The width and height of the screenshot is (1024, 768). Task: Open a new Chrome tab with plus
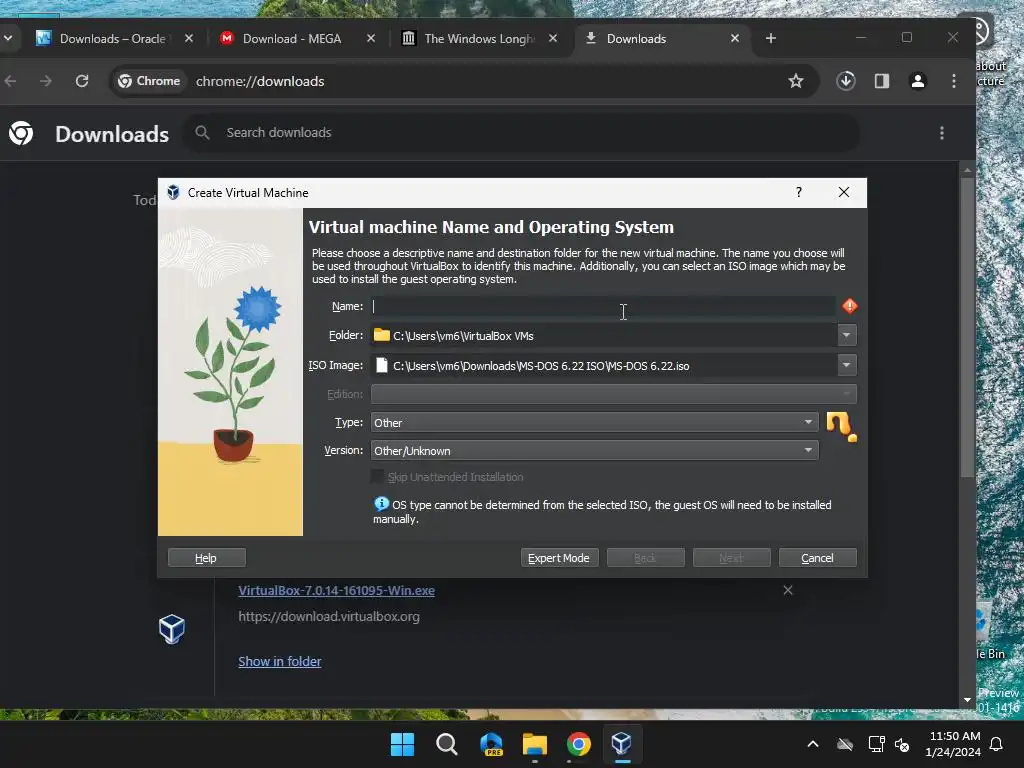(771, 39)
